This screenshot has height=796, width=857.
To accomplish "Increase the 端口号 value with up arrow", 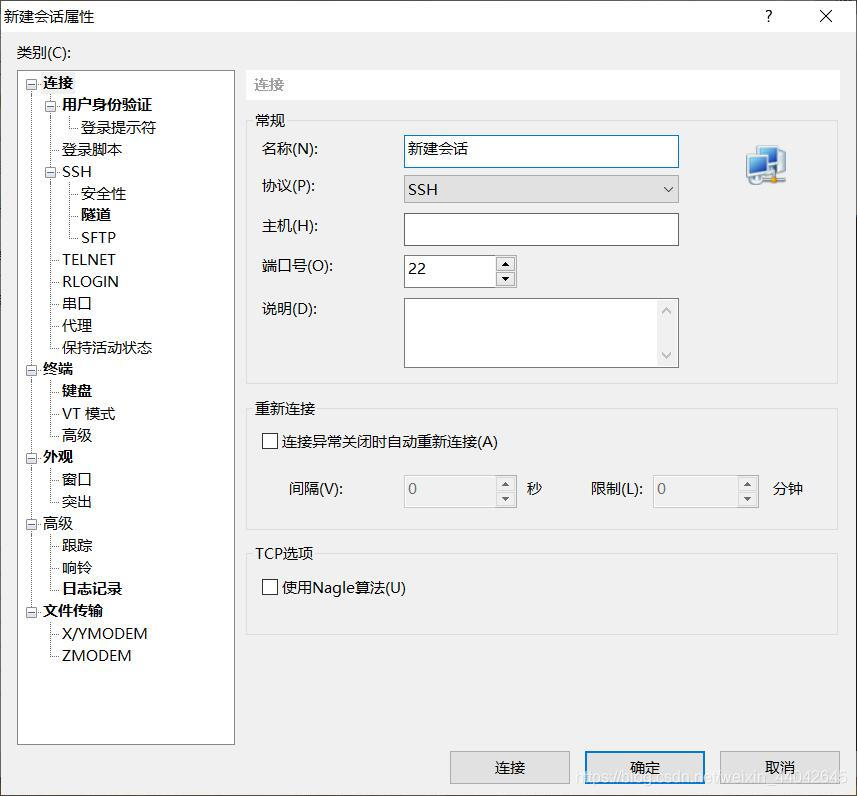I will pos(506,264).
